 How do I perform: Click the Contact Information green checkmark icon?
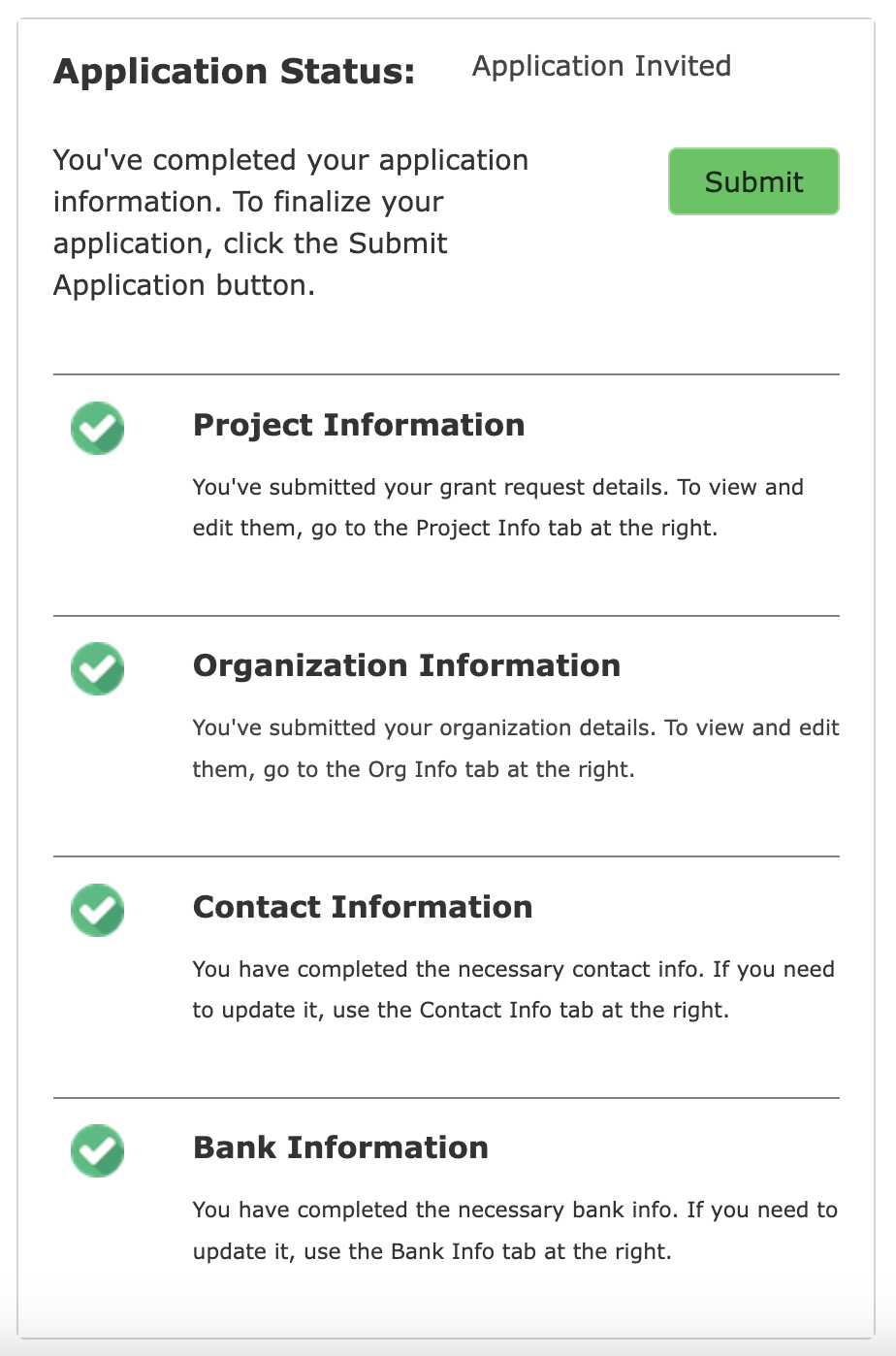[x=97, y=910]
